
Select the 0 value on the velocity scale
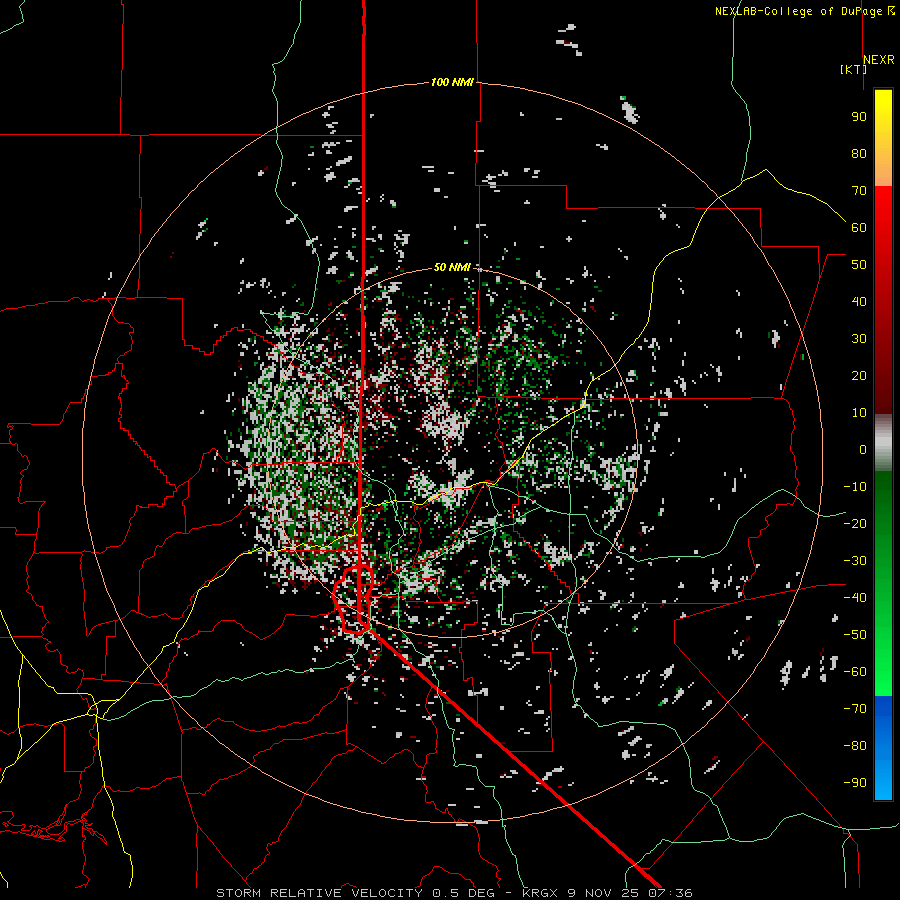pyautogui.click(x=863, y=450)
